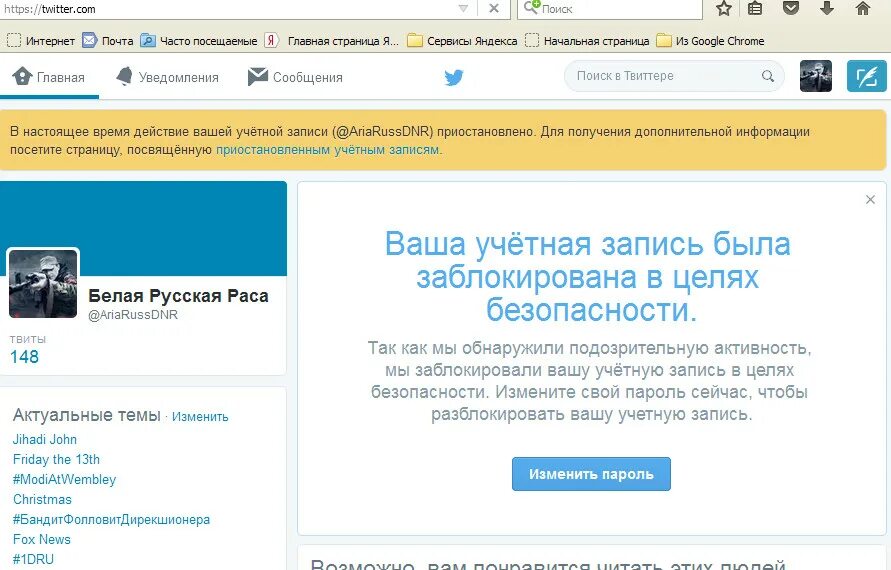
Task: Open the Белая Русская Раса profile name
Action: coord(178,296)
